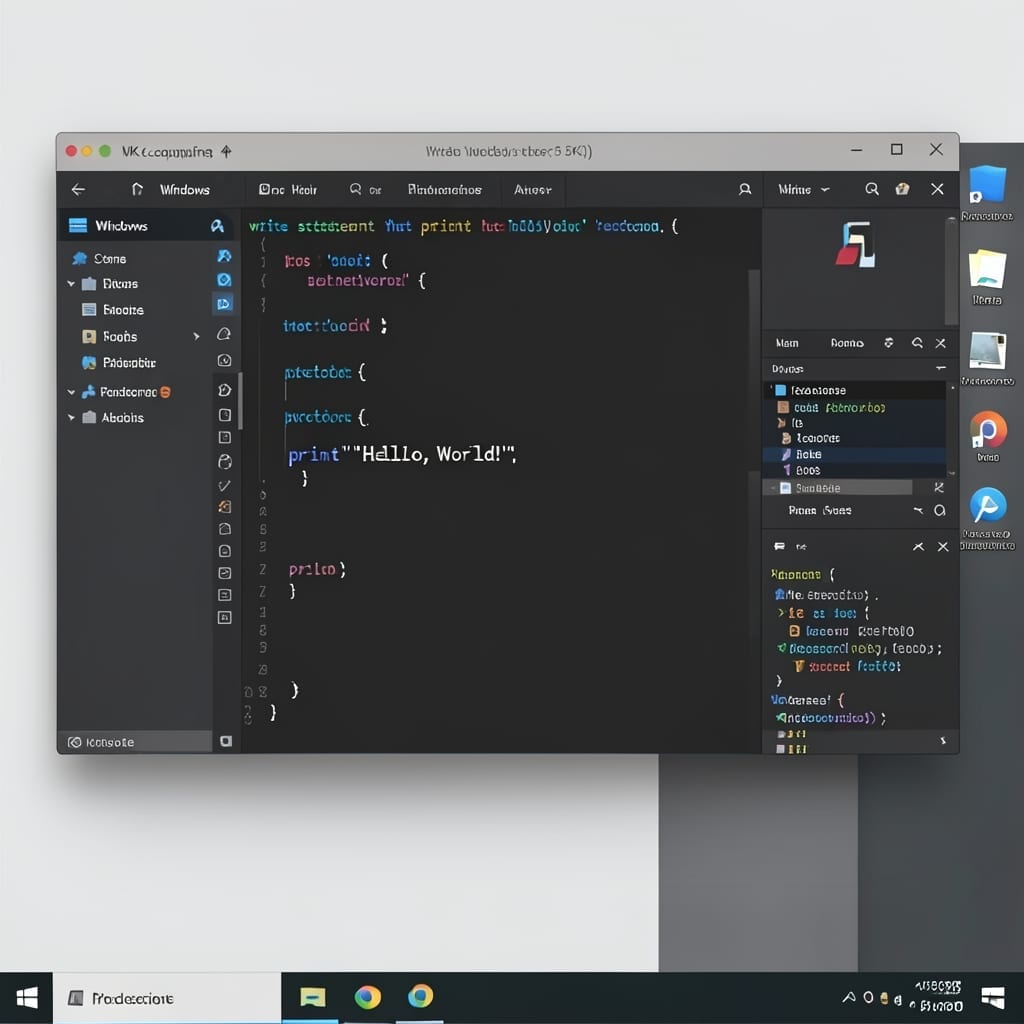Click the back arrow in the toolbar
This screenshot has height=1024, width=1024.
coord(78,189)
